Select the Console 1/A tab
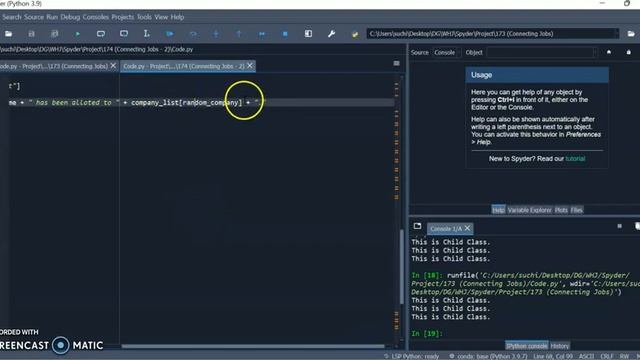 [x=446, y=229]
